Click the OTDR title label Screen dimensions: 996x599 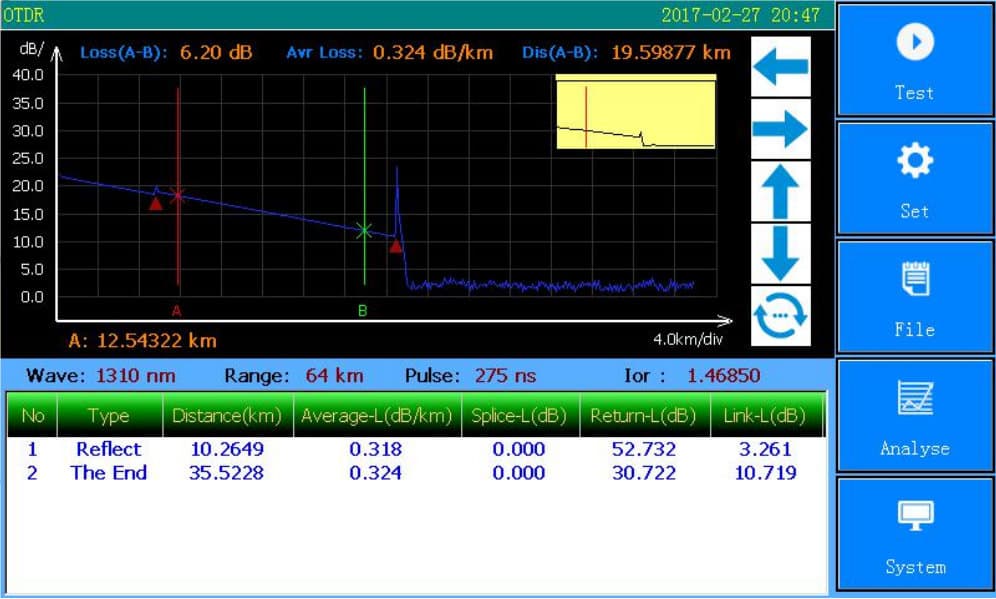pyautogui.click(x=24, y=15)
